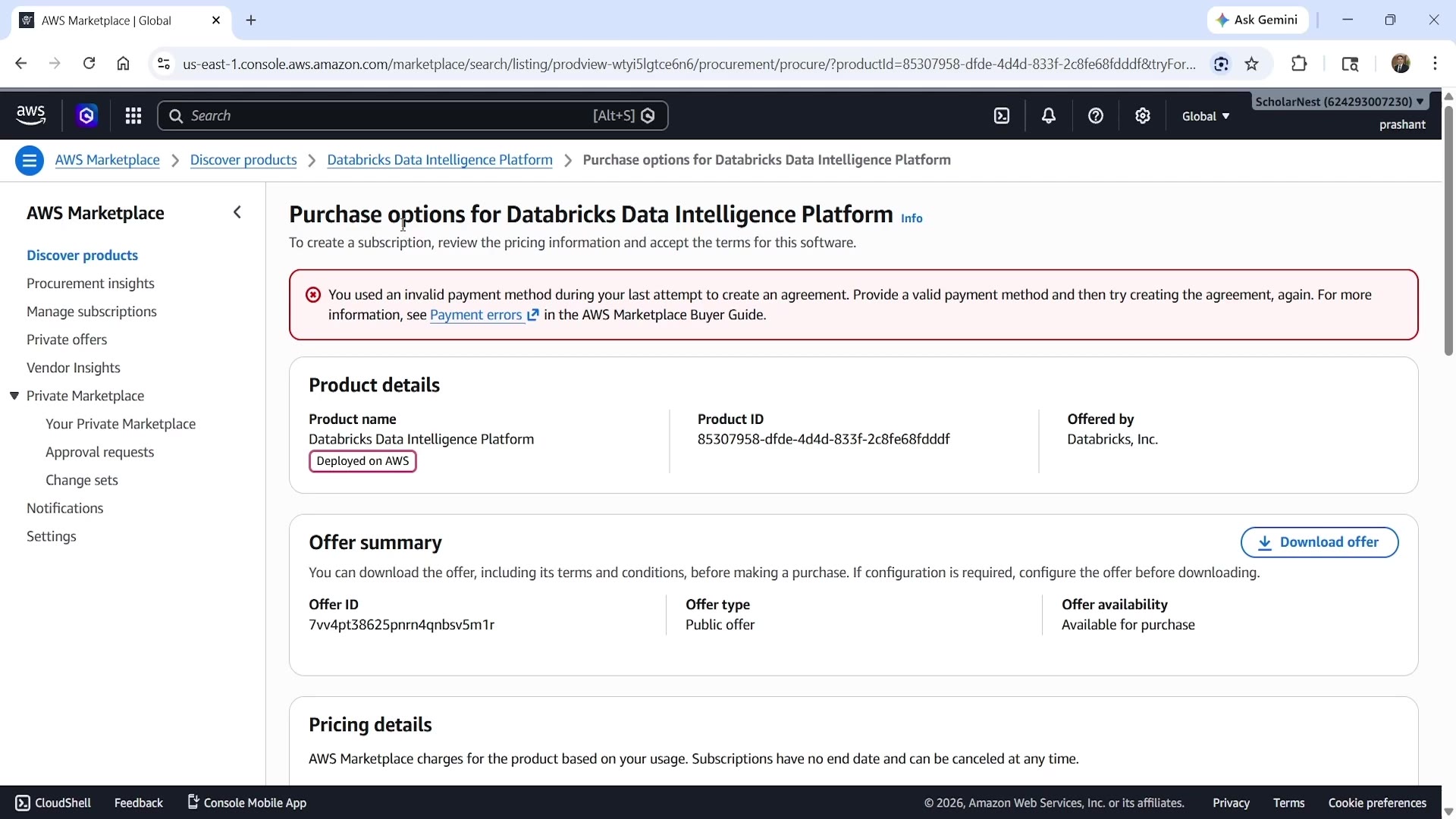The width and height of the screenshot is (1456, 819).
Task: Open the Global region dropdown
Action: [1206, 116]
